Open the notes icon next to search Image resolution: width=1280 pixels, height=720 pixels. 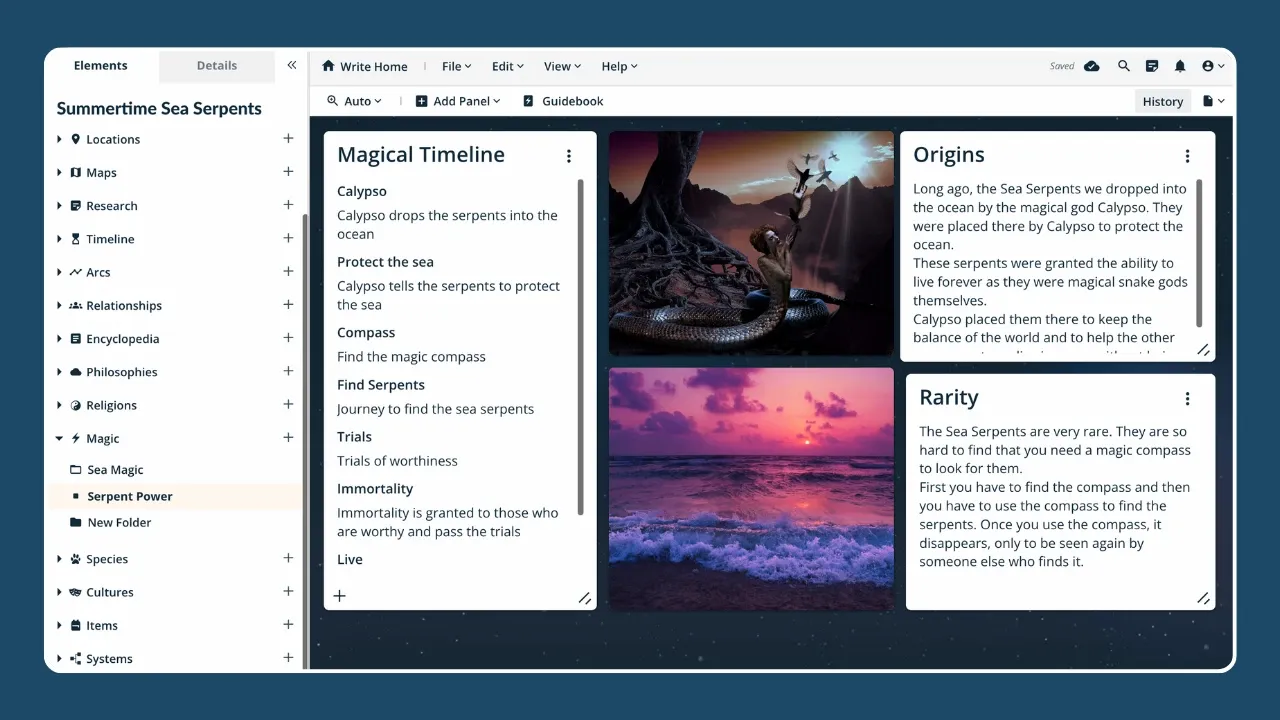[1151, 66]
